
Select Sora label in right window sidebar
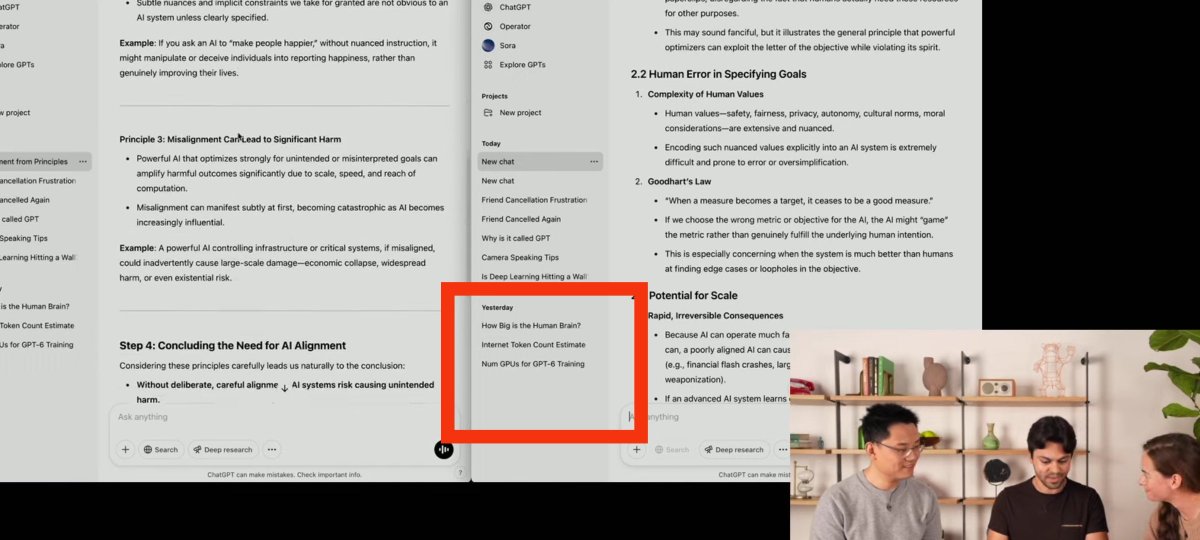508,45
